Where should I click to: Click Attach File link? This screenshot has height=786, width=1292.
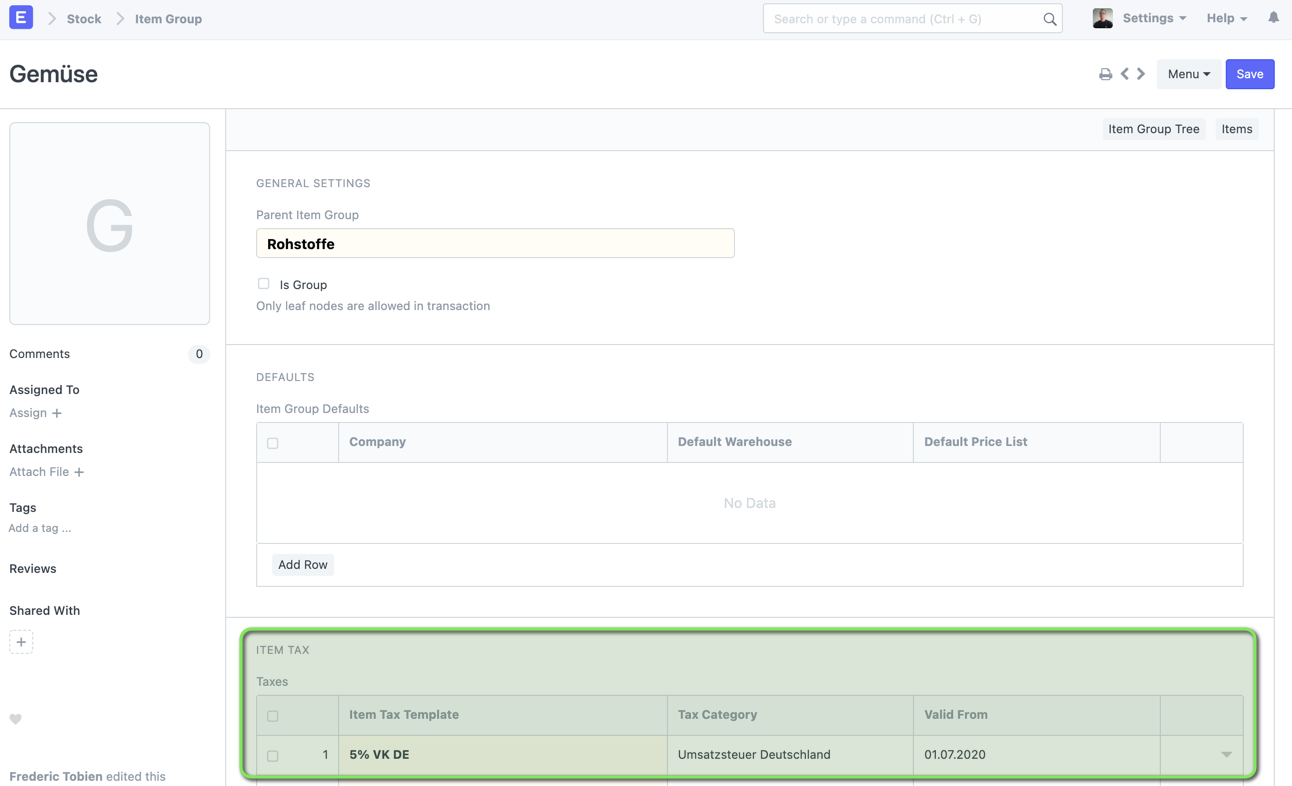click(x=39, y=472)
